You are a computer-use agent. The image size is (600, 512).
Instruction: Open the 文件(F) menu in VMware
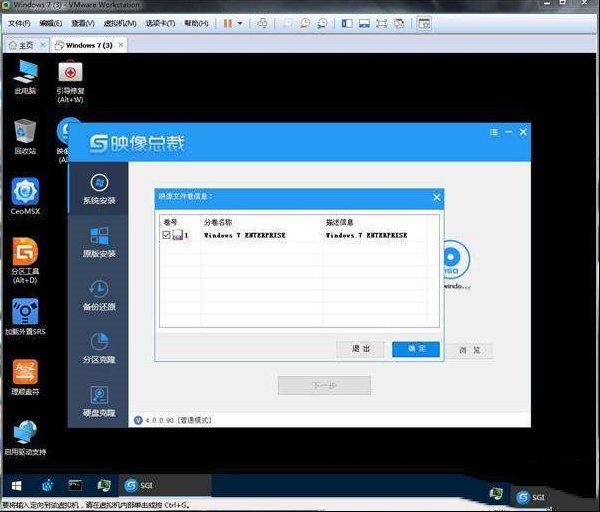click(x=19, y=23)
